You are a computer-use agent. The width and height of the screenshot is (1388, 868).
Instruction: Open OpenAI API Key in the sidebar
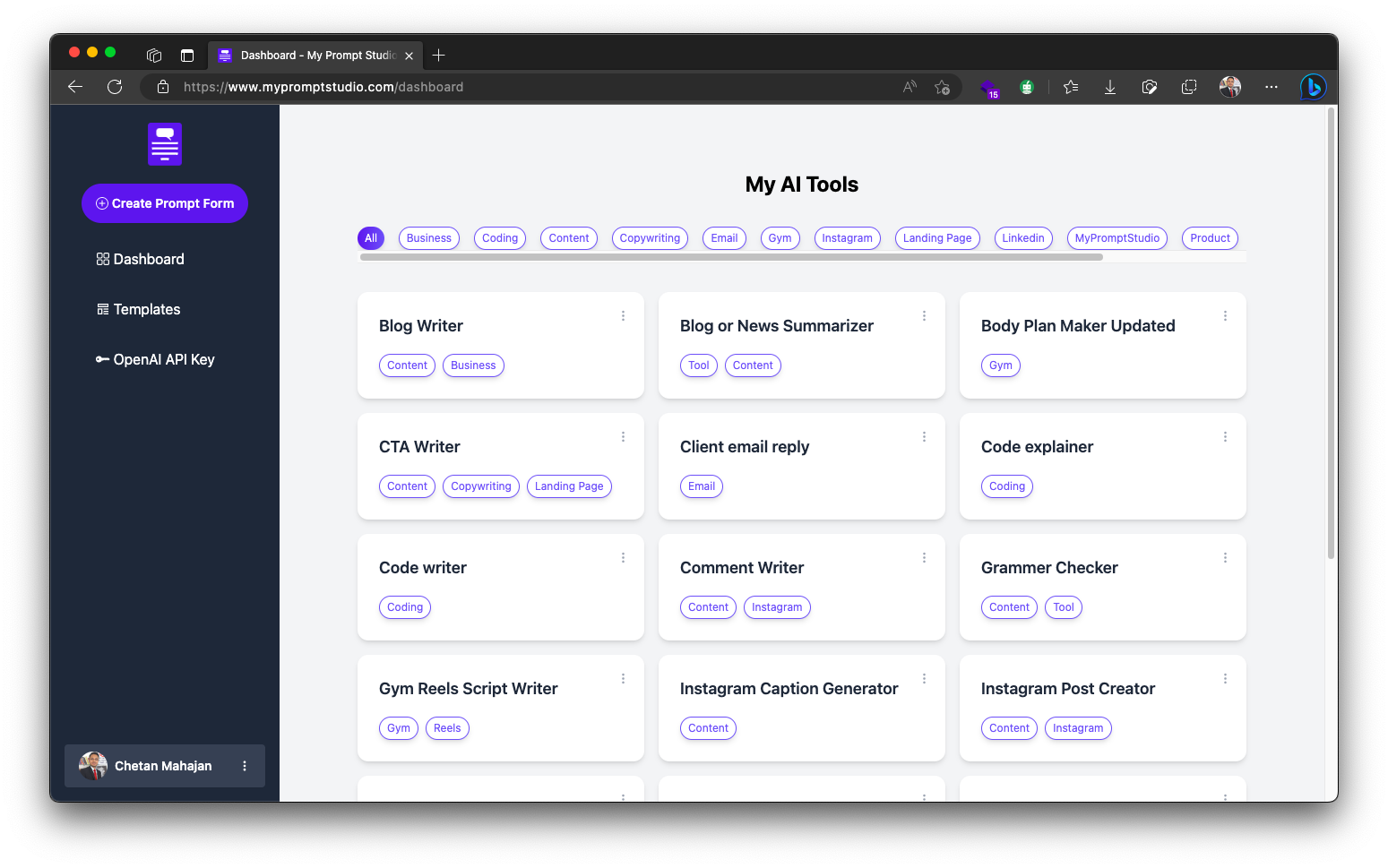(155, 359)
